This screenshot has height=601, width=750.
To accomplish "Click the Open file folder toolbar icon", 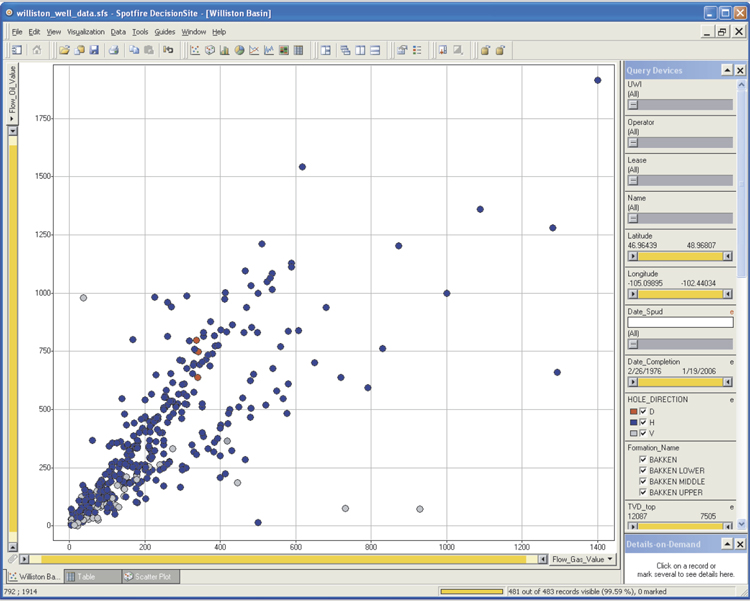I will click(x=65, y=50).
